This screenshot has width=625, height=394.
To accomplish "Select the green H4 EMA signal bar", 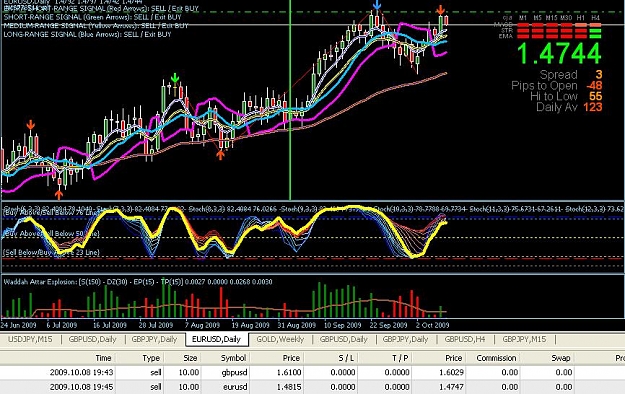I will (x=595, y=36).
